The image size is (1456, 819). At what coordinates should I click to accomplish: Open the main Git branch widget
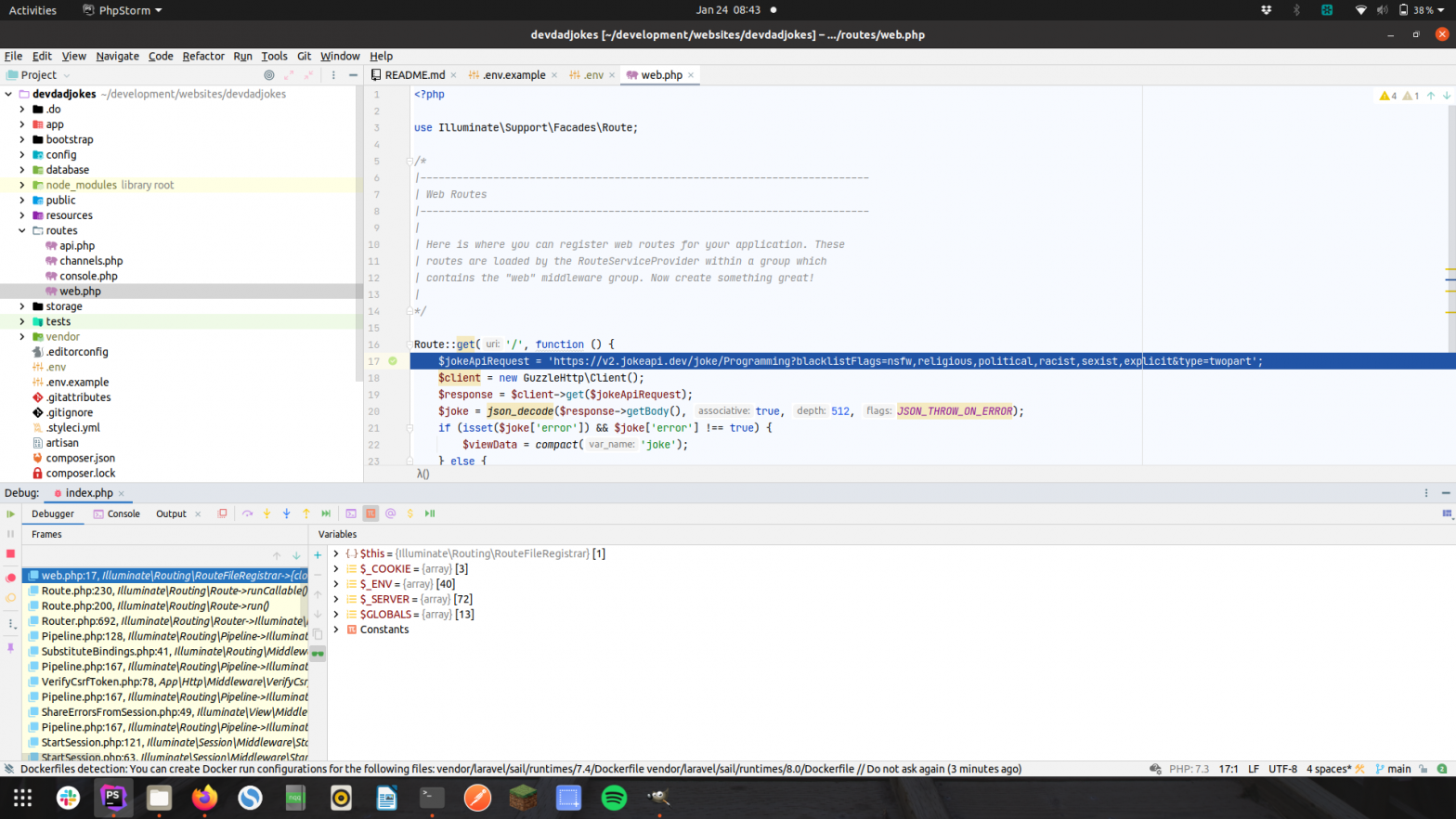pos(1393,769)
